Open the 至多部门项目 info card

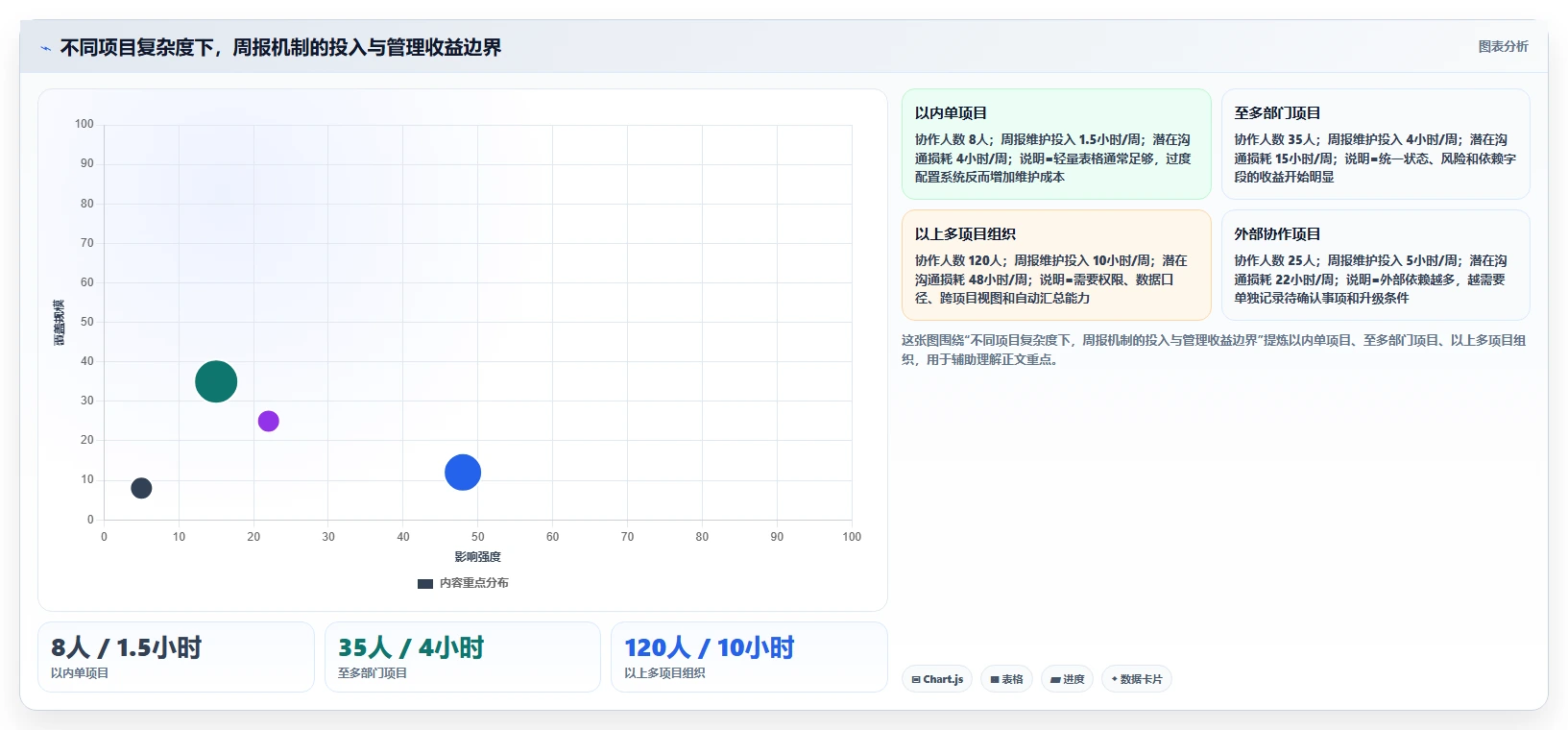tap(1375, 144)
